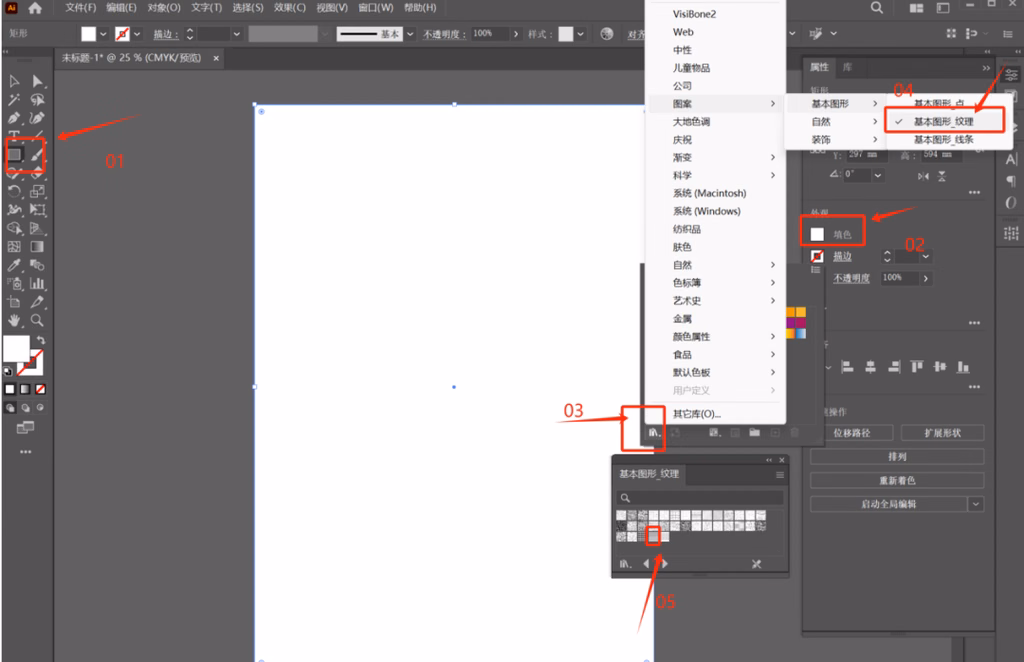Image resolution: width=1024 pixels, height=662 pixels.
Task: Click the 重新着色 button
Action: [x=897, y=481]
